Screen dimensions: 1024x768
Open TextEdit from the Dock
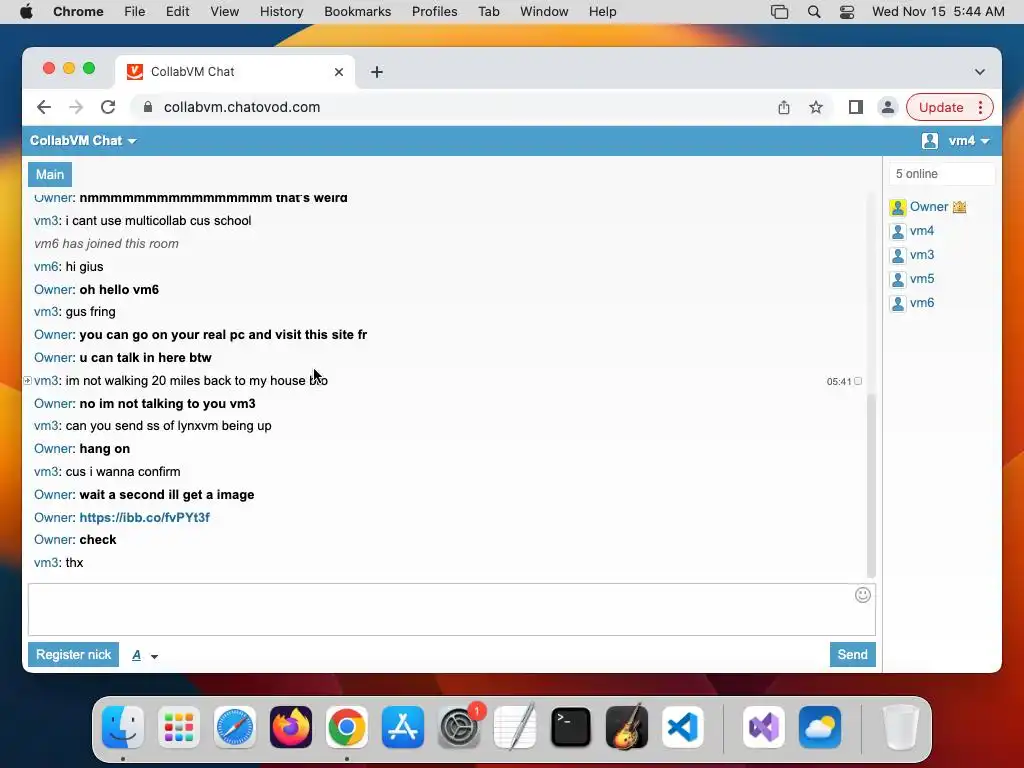point(515,727)
